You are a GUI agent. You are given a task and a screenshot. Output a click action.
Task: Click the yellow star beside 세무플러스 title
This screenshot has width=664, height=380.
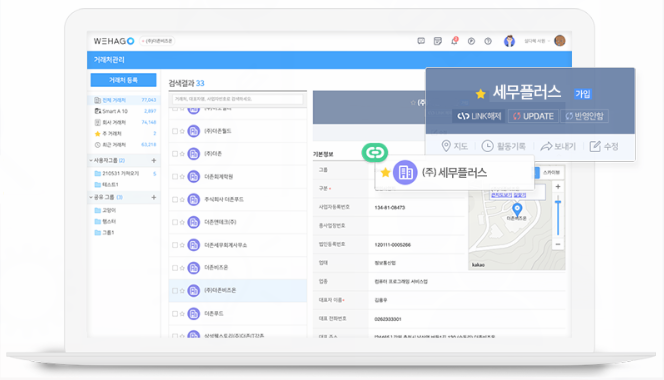tap(480, 94)
